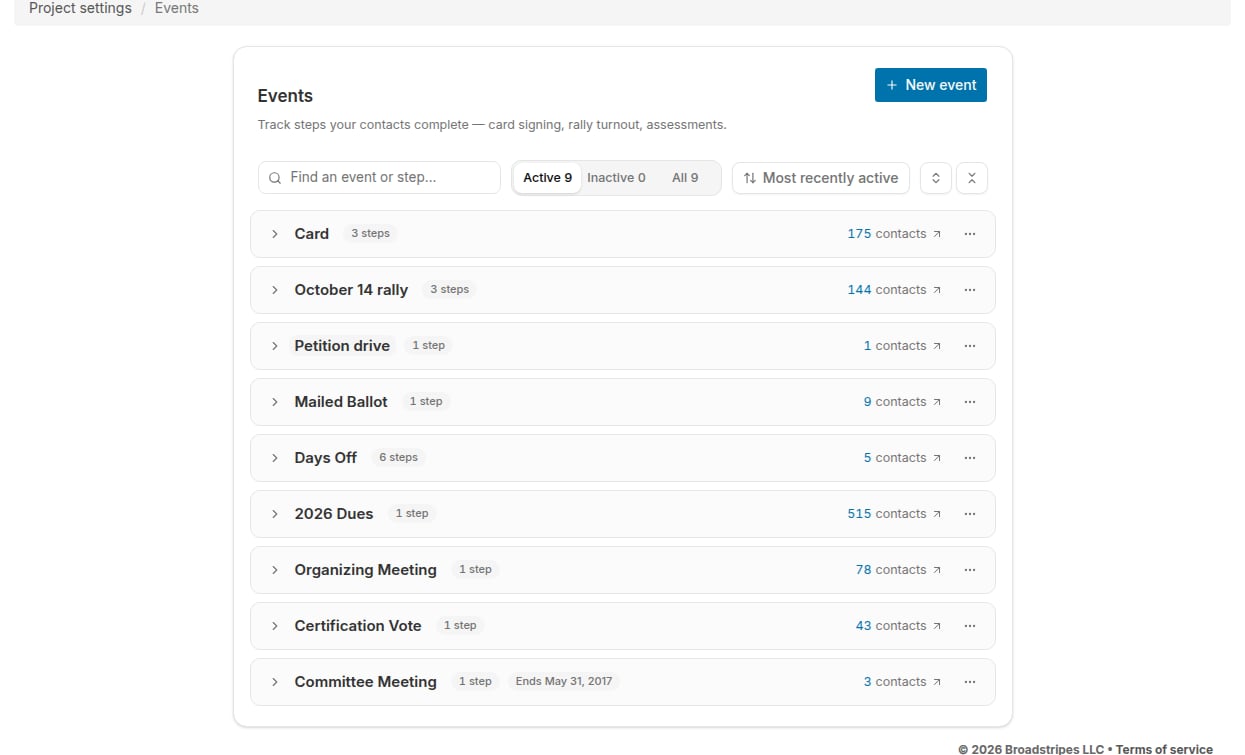1245x755 pixels.
Task: Open the more options menu for Days Off
Action: tap(969, 458)
